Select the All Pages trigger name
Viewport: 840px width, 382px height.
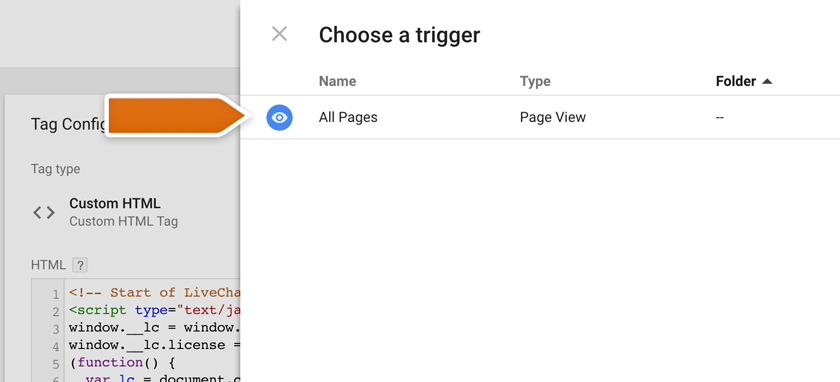(x=348, y=117)
